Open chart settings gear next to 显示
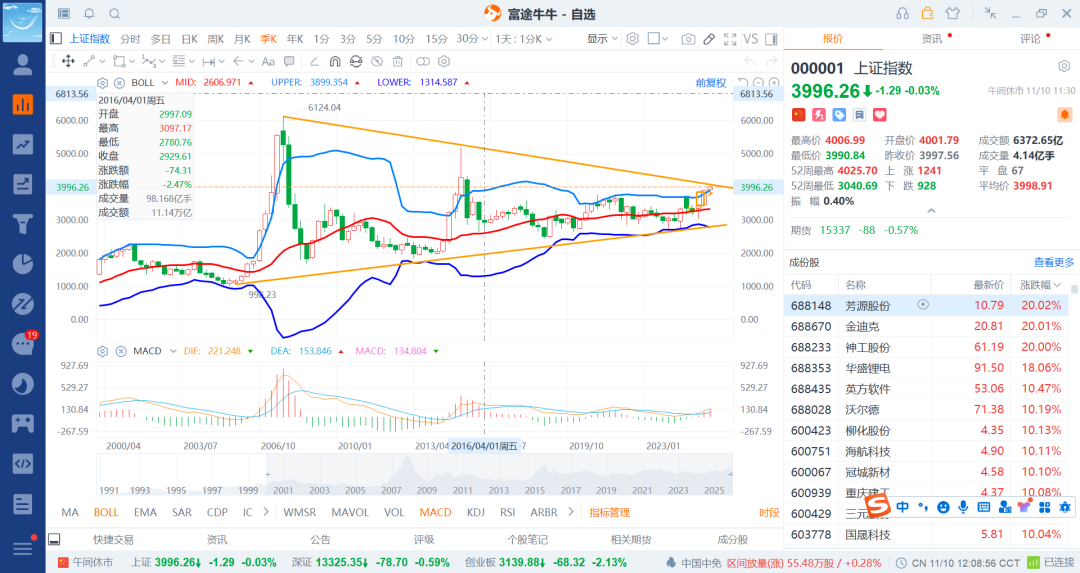1080x573 pixels. (632, 39)
